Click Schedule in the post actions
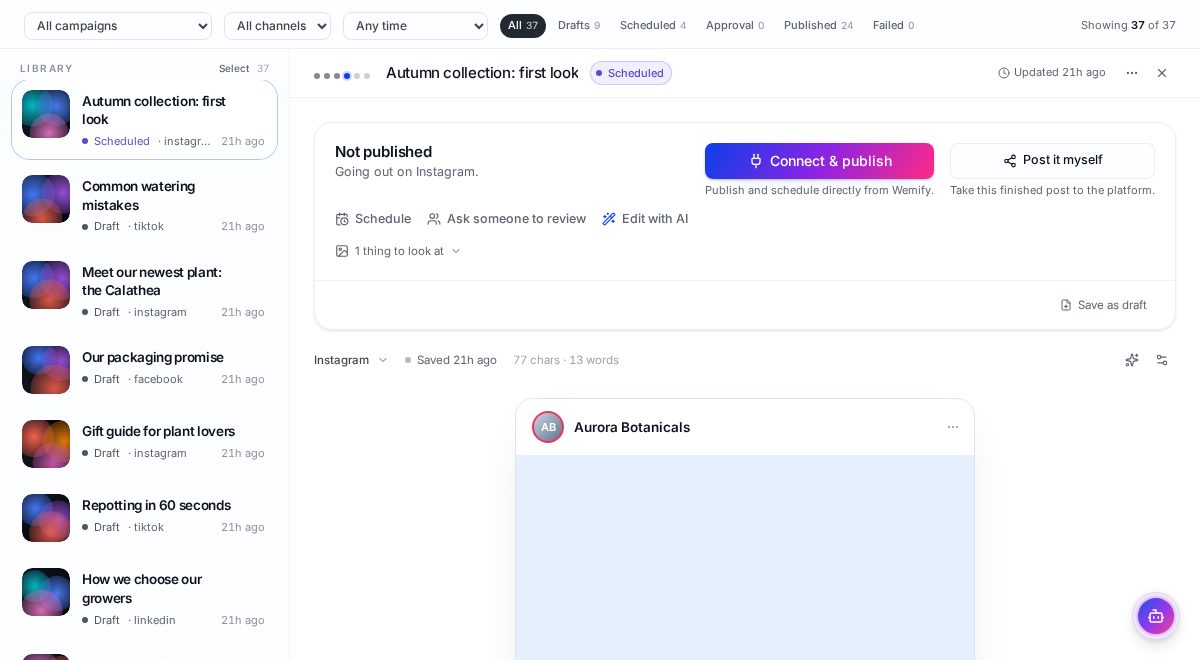Screen dimensions: 1200x660 [x=373, y=219]
